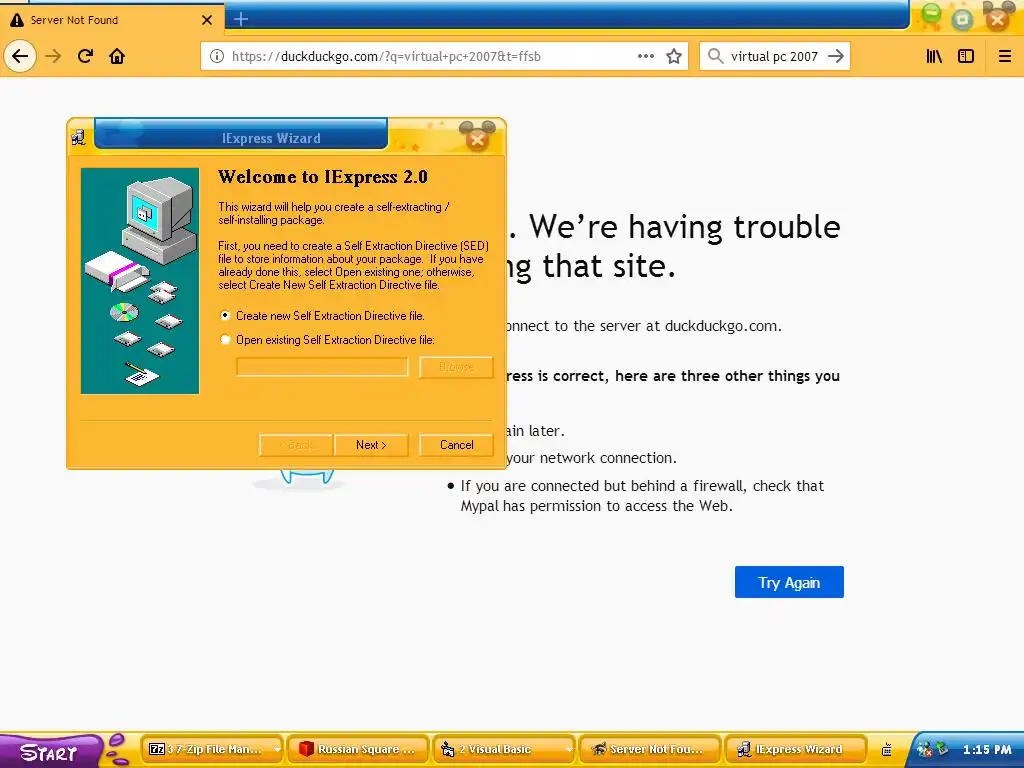Close the IExpress Wizard dialog
1024x768 pixels.
tap(477, 138)
